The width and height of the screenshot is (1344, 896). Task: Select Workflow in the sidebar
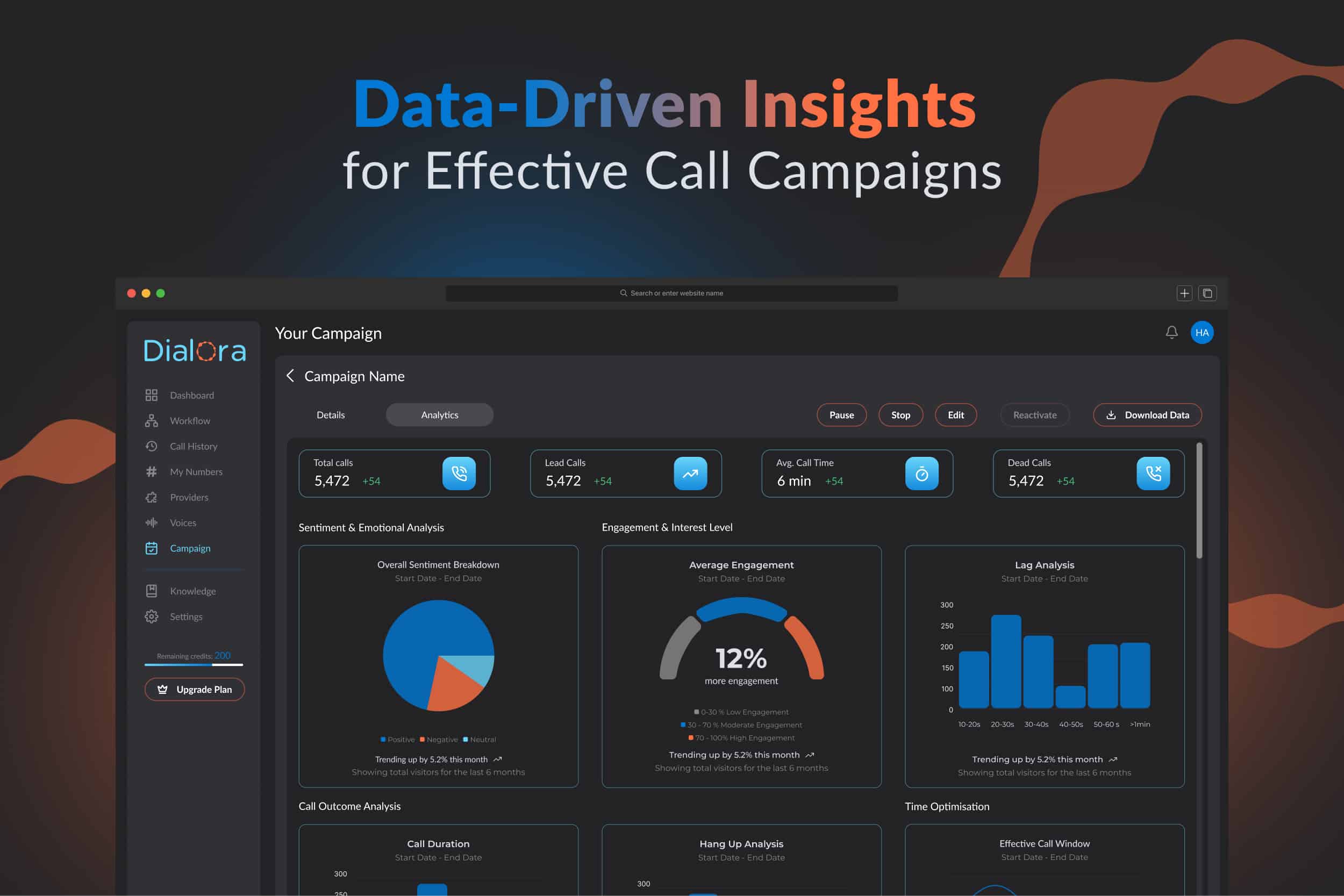189,420
